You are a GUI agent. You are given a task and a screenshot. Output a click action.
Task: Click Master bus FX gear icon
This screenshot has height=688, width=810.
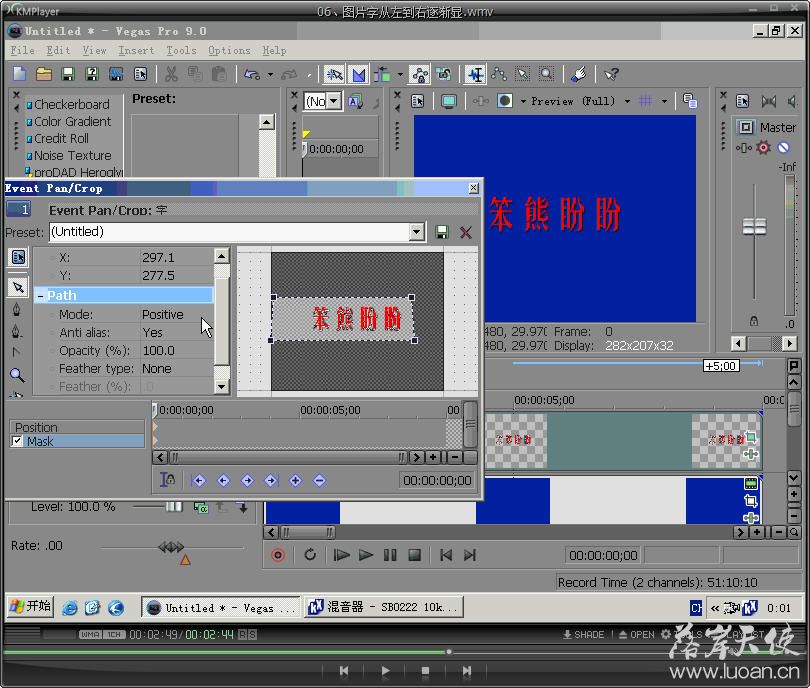[x=763, y=148]
